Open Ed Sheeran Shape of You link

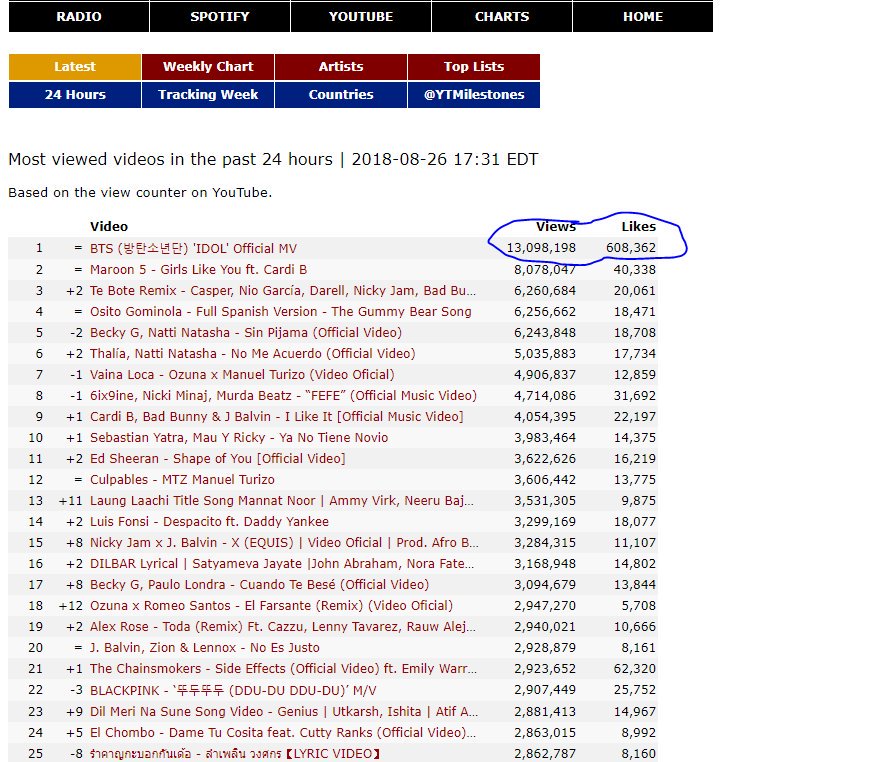click(218, 459)
